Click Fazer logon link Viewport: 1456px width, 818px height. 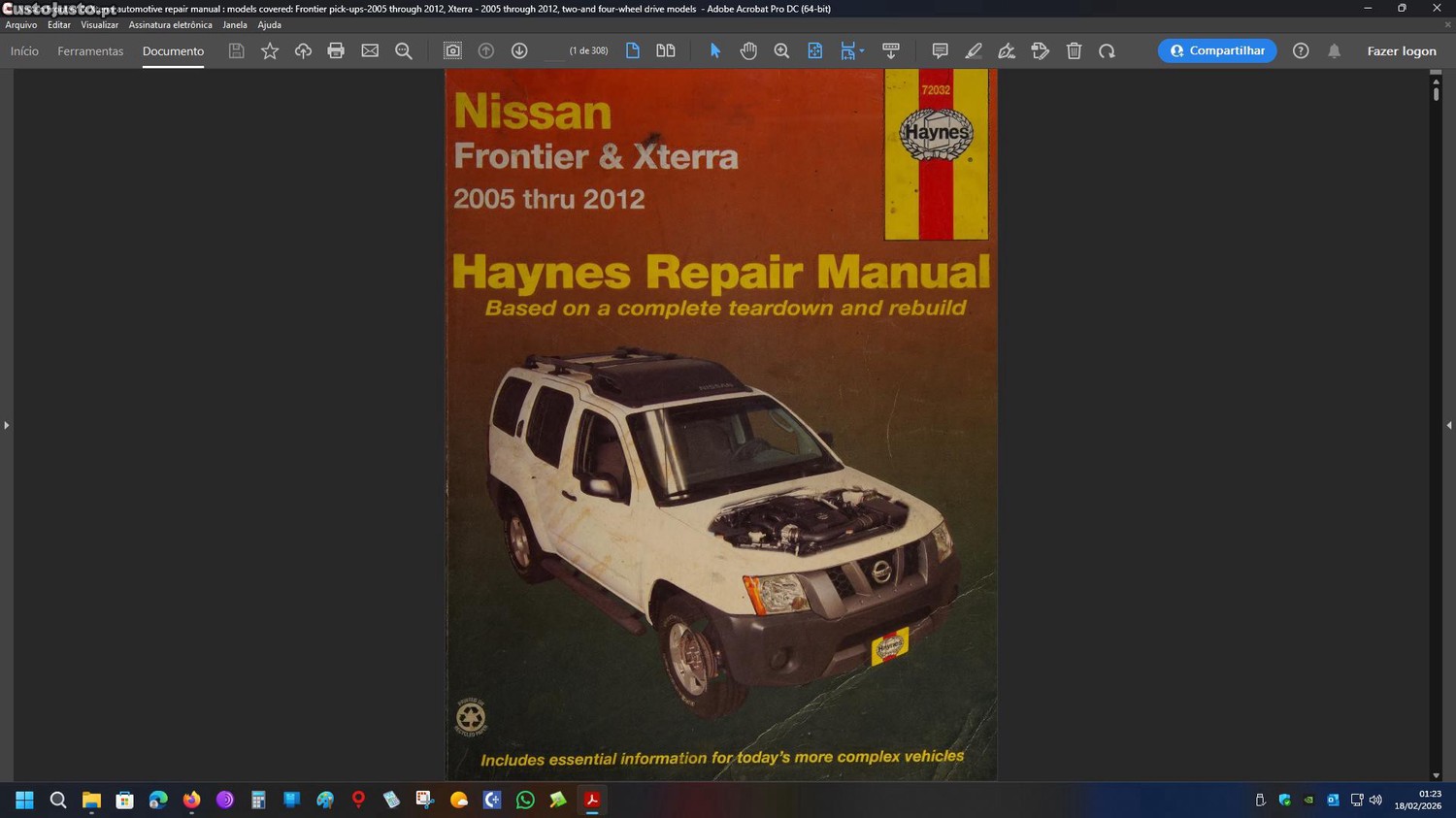tap(1401, 50)
